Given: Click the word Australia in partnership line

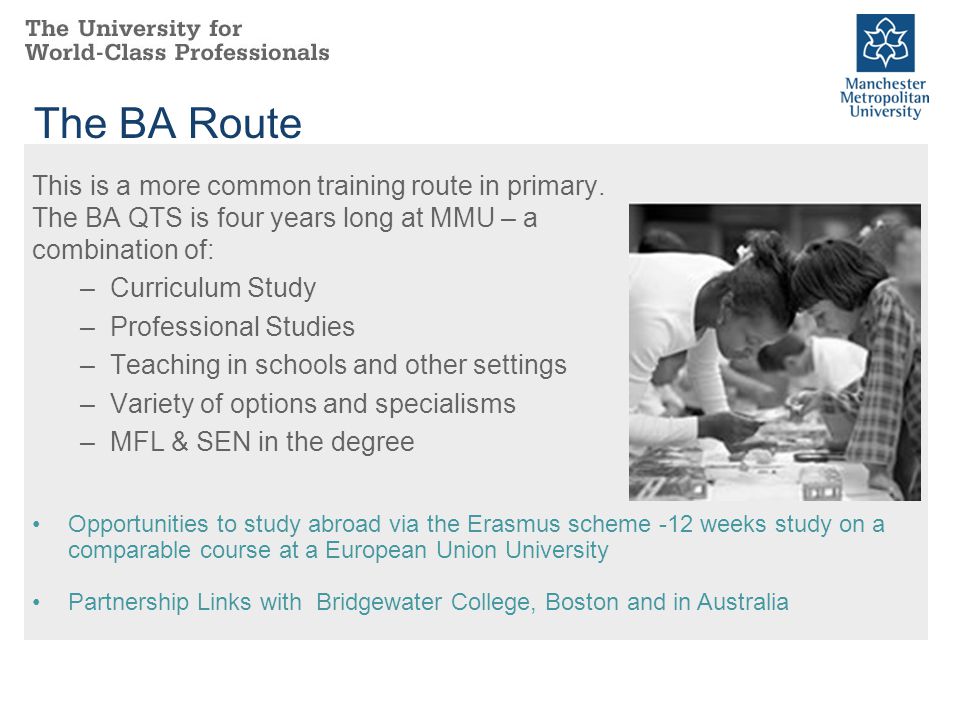Looking at the screenshot, I should (x=742, y=602).
